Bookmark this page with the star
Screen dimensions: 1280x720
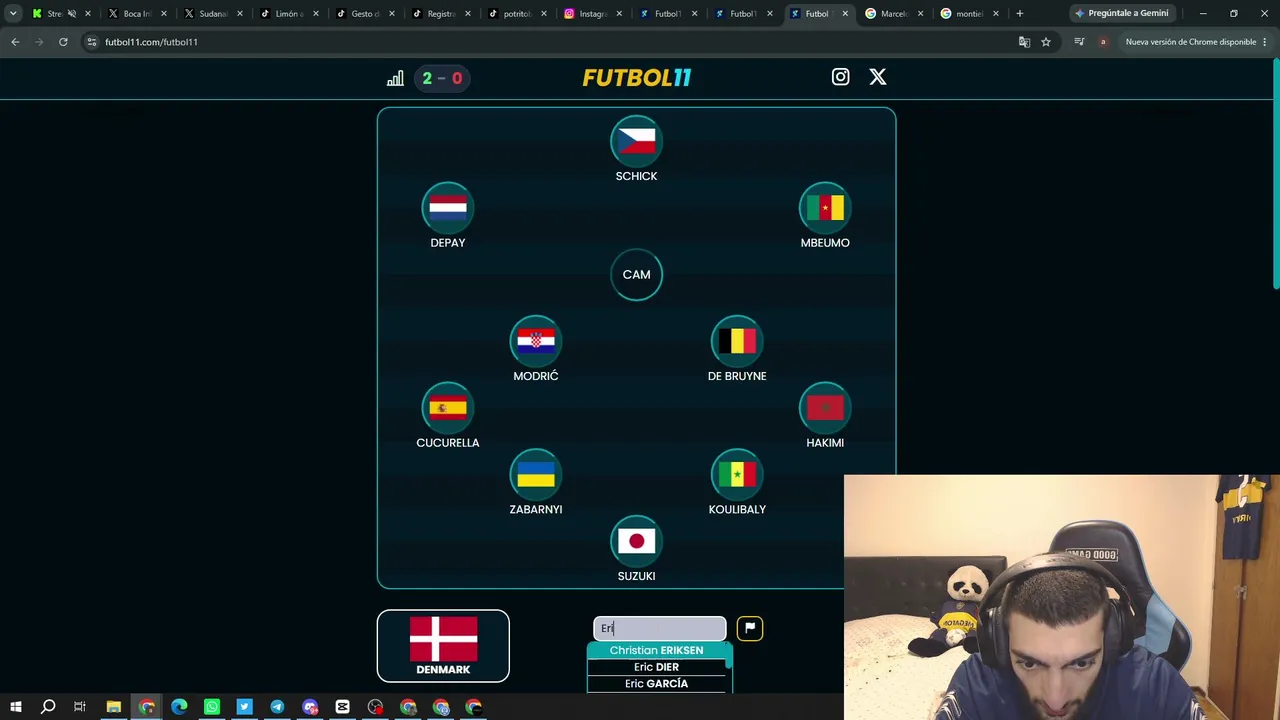pyautogui.click(x=1046, y=42)
